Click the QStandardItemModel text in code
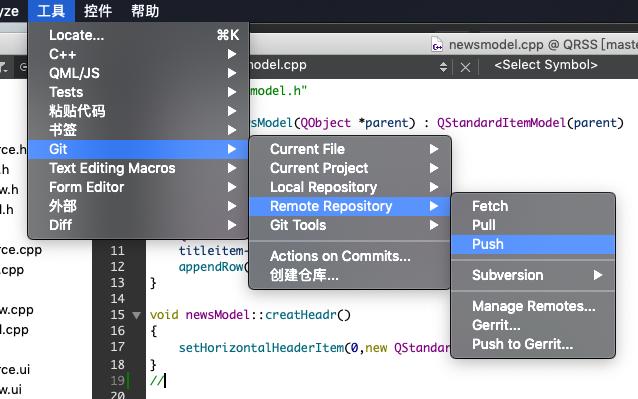Image resolution: width=638 pixels, height=399 pixels. pos(501,123)
